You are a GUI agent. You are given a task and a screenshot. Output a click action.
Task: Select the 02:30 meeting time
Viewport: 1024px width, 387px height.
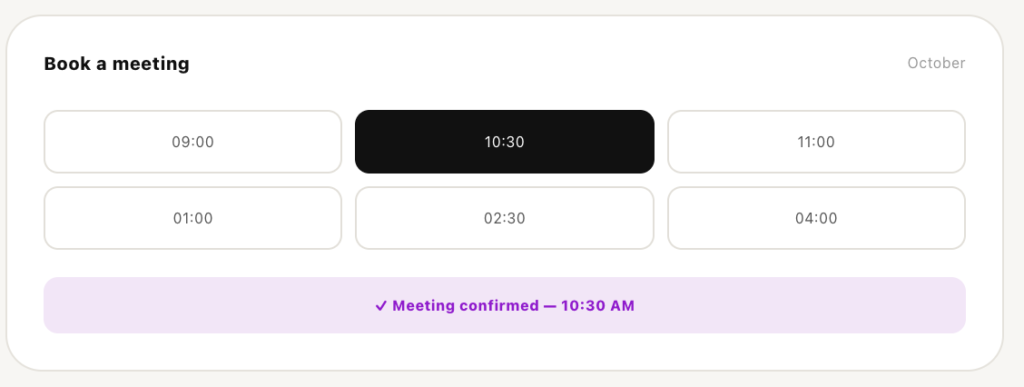tap(504, 218)
